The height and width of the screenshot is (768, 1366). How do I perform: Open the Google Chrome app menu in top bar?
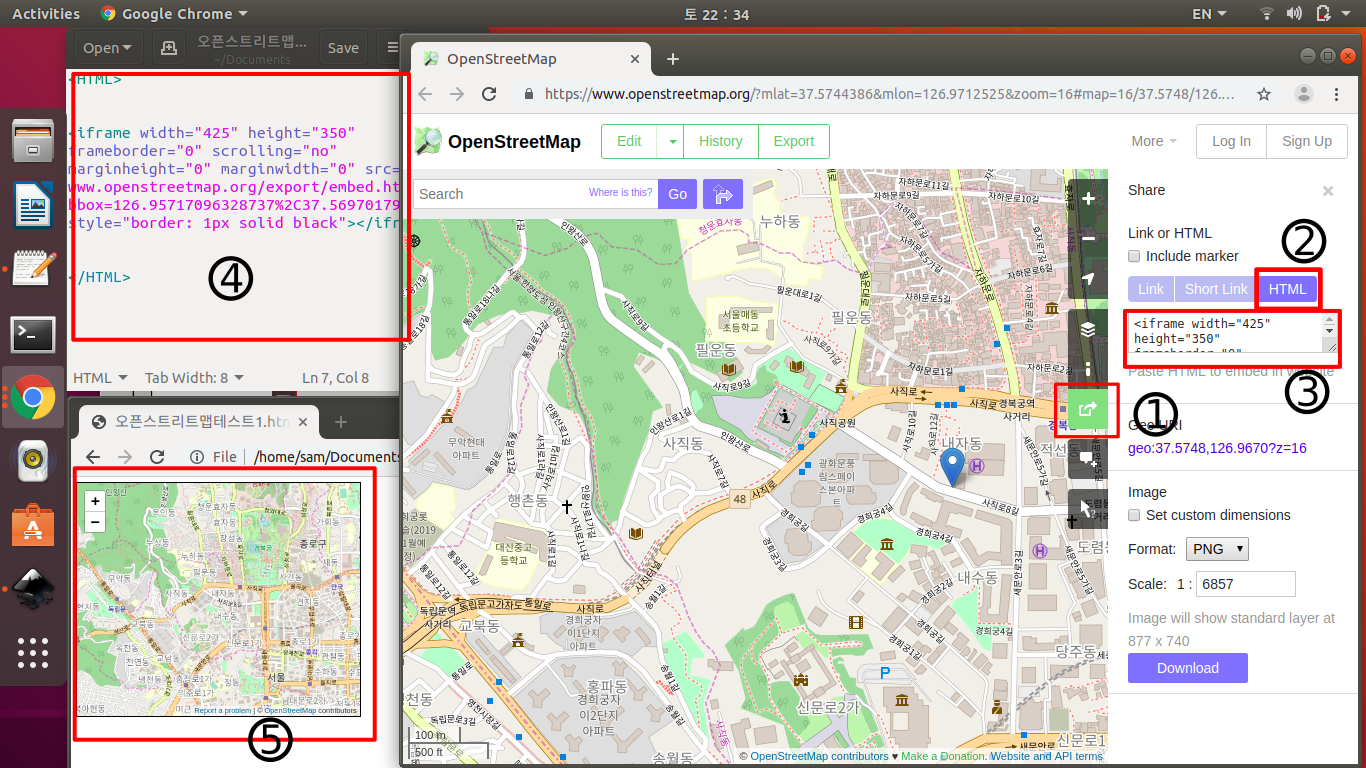click(x=175, y=14)
